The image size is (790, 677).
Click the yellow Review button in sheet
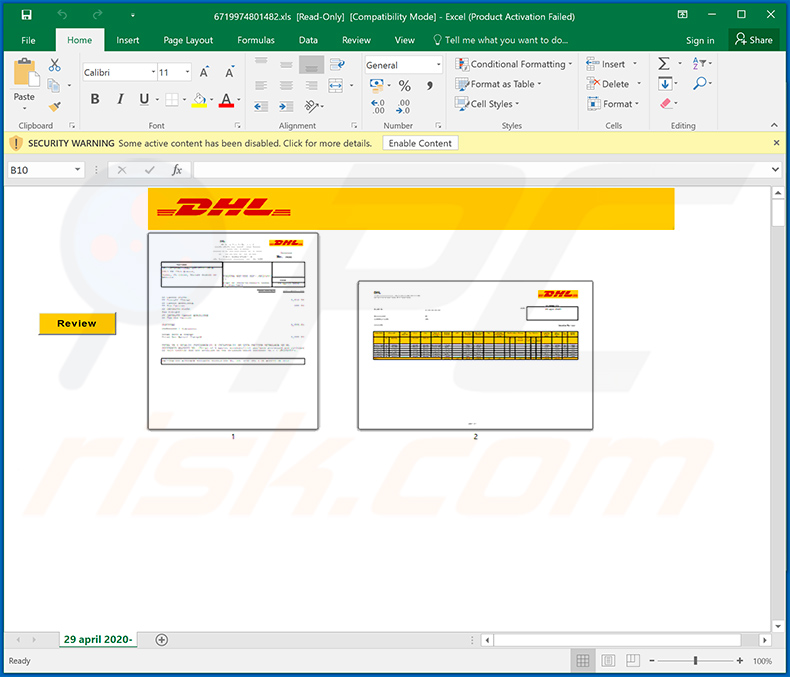[77, 323]
